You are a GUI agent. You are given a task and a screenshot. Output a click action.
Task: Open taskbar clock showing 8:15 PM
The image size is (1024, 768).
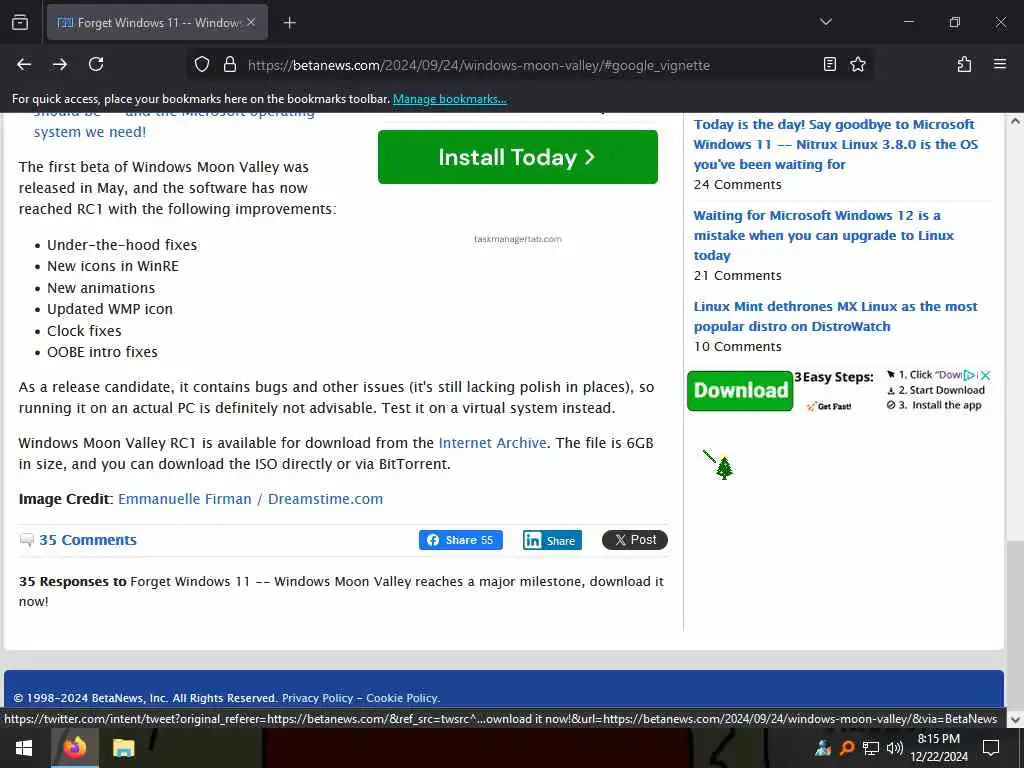pos(939,748)
